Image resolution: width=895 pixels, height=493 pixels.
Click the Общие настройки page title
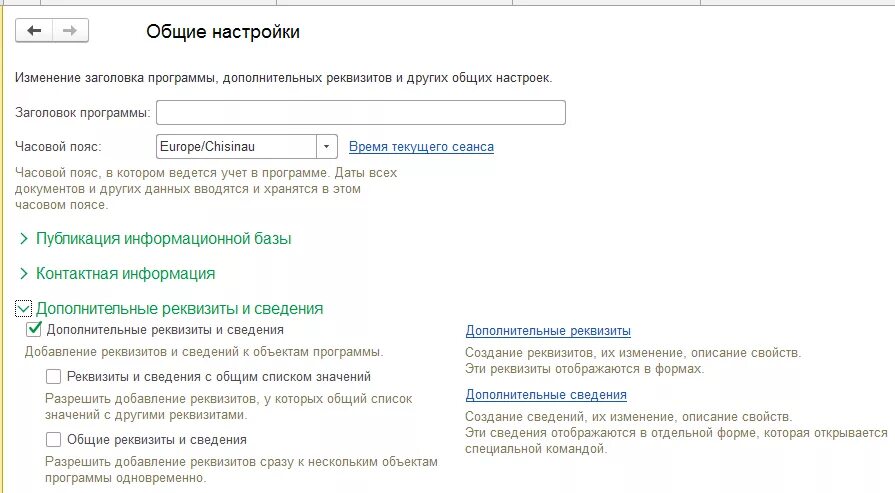click(223, 32)
